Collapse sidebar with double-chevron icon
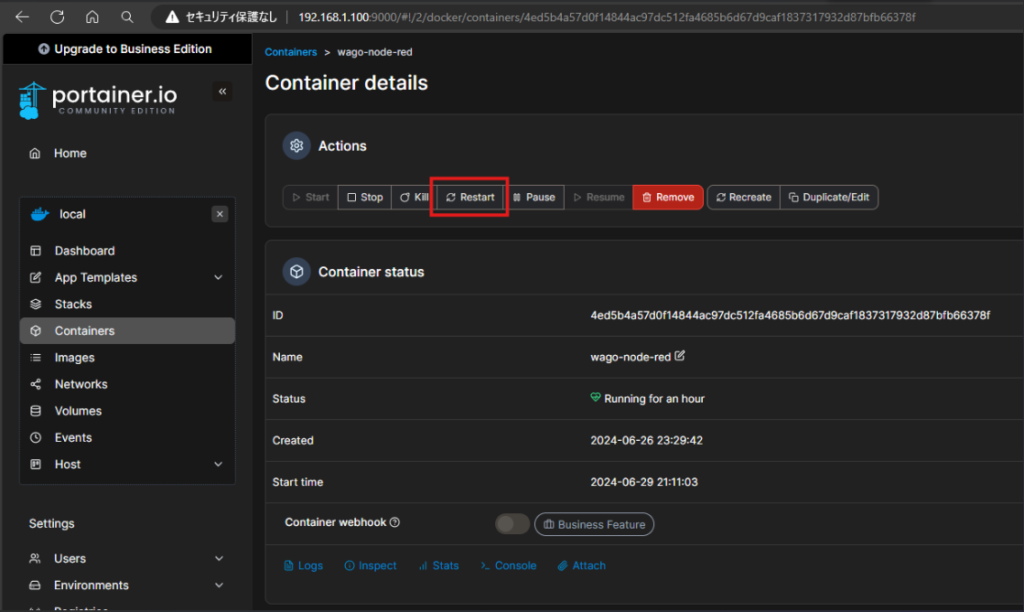This screenshot has height=612, width=1024. tap(222, 91)
